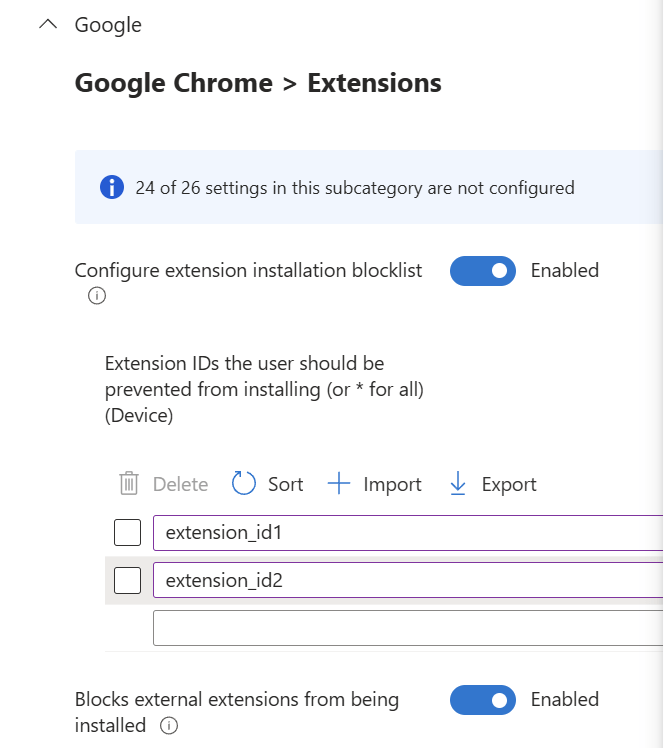The width and height of the screenshot is (664, 748).
Task: Collapse the Google section chevron
Action: pyautogui.click(x=47, y=25)
